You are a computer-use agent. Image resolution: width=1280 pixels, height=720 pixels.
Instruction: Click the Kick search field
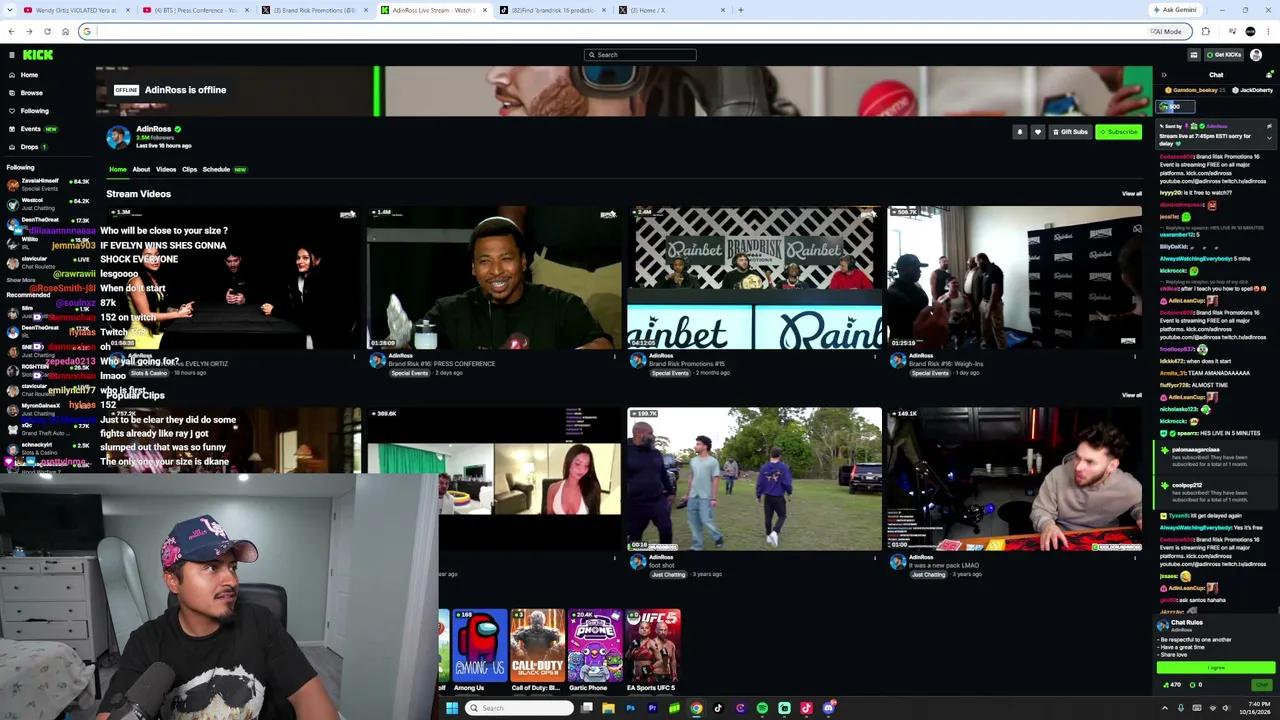640,55
